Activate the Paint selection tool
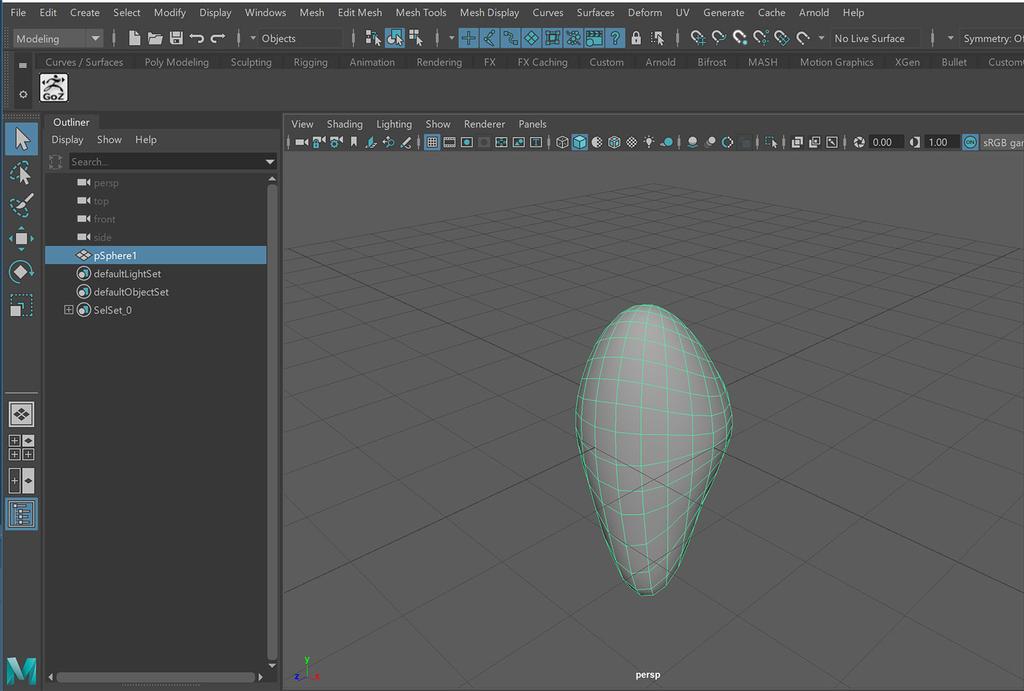Image resolution: width=1024 pixels, height=691 pixels. [22, 206]
